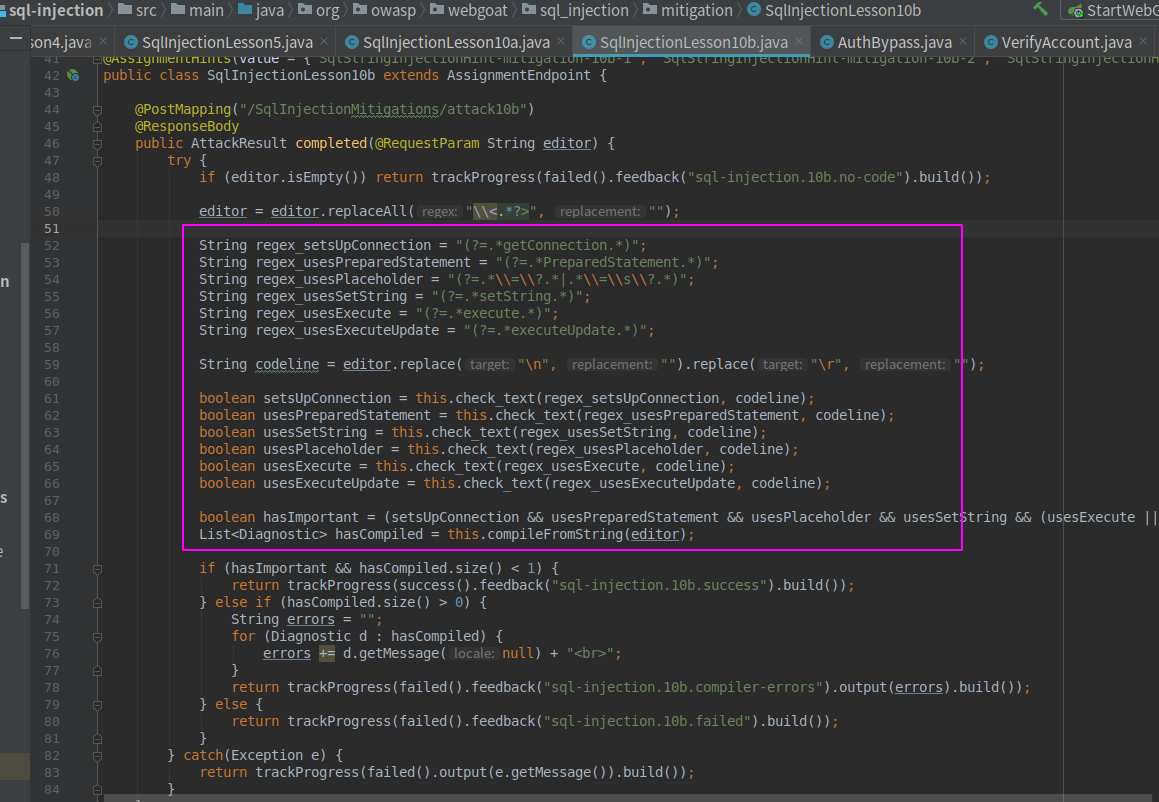Open the StartWebGoat run configuration dropdown
Viewport: 1159px width, 802px height.
click(1110, 10)
